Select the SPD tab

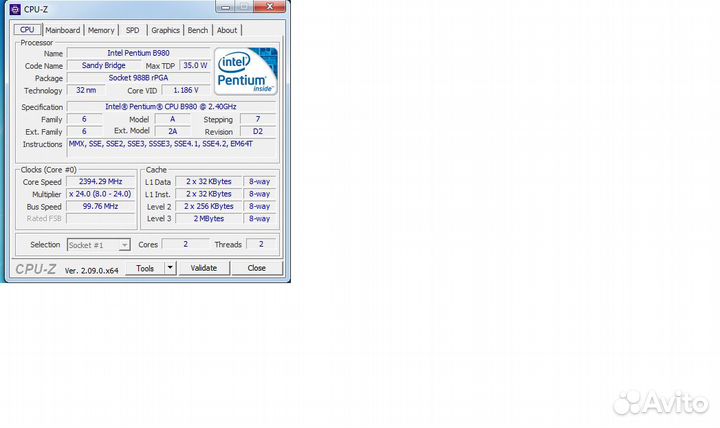(132, 30)
